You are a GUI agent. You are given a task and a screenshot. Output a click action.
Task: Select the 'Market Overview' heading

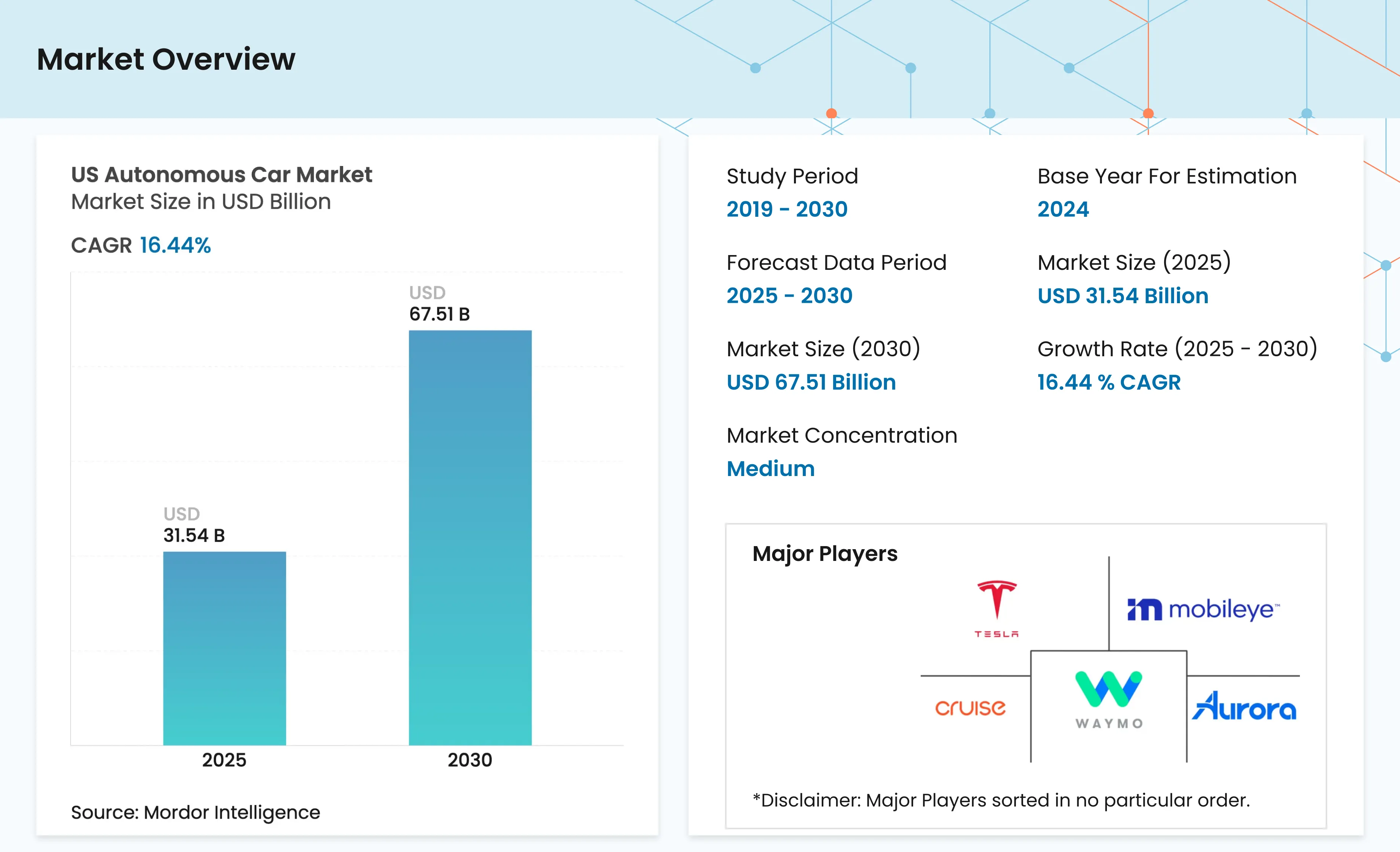(166, 59)
